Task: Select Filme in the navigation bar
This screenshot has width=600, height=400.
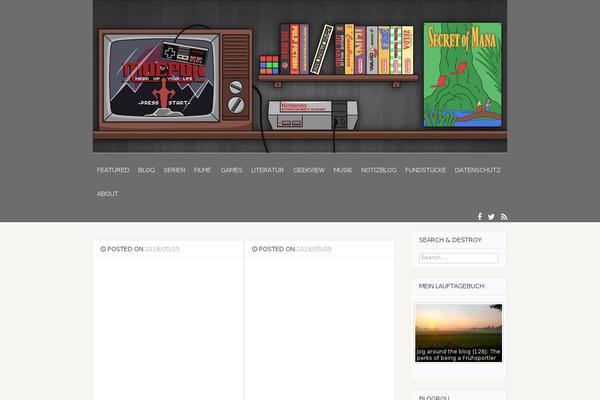Action: (202, 170)
